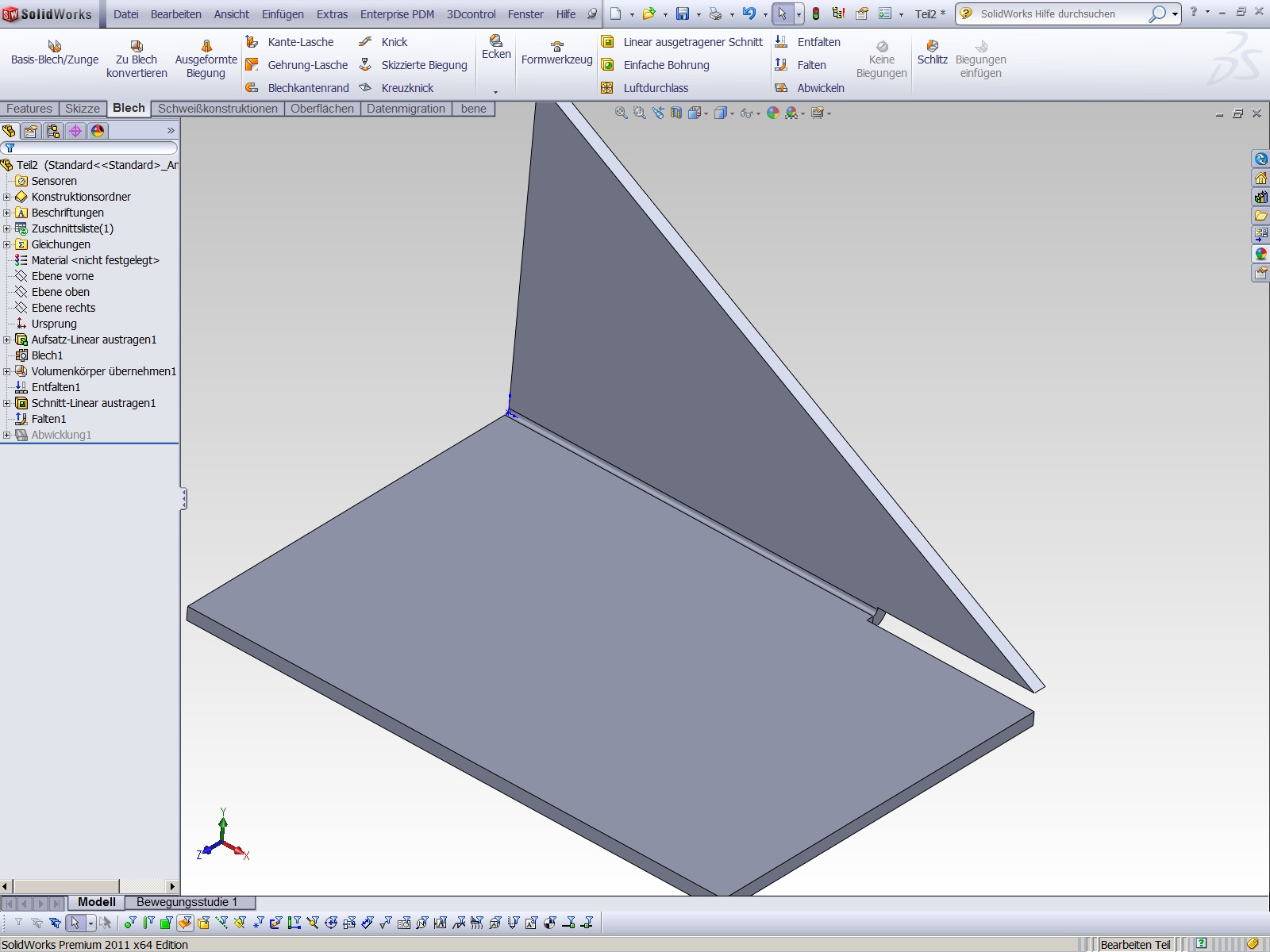This screenshot has width=1270, height=952.
Task: Select Ebene vorne in feature tree
Action: 62,276
